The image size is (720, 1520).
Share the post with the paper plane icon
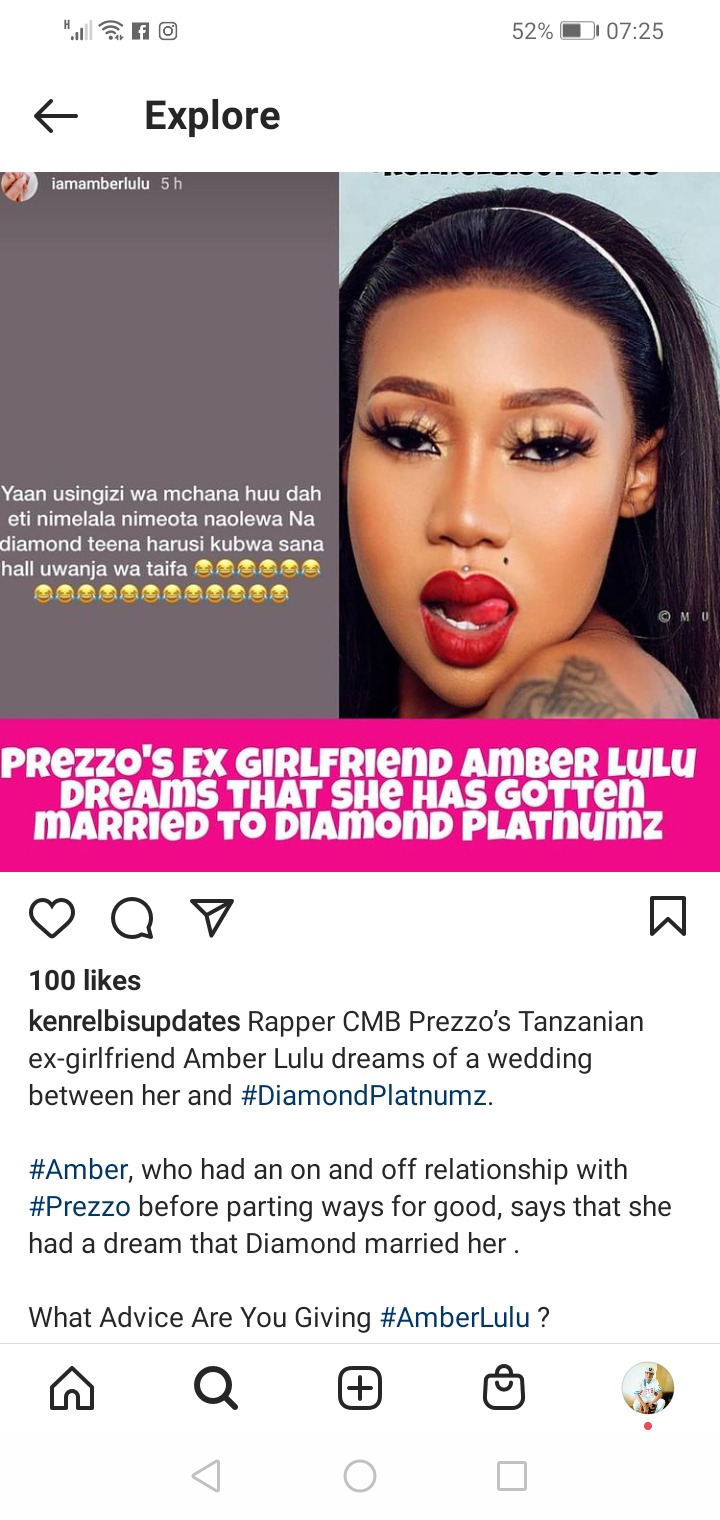(x=212, y=917)
